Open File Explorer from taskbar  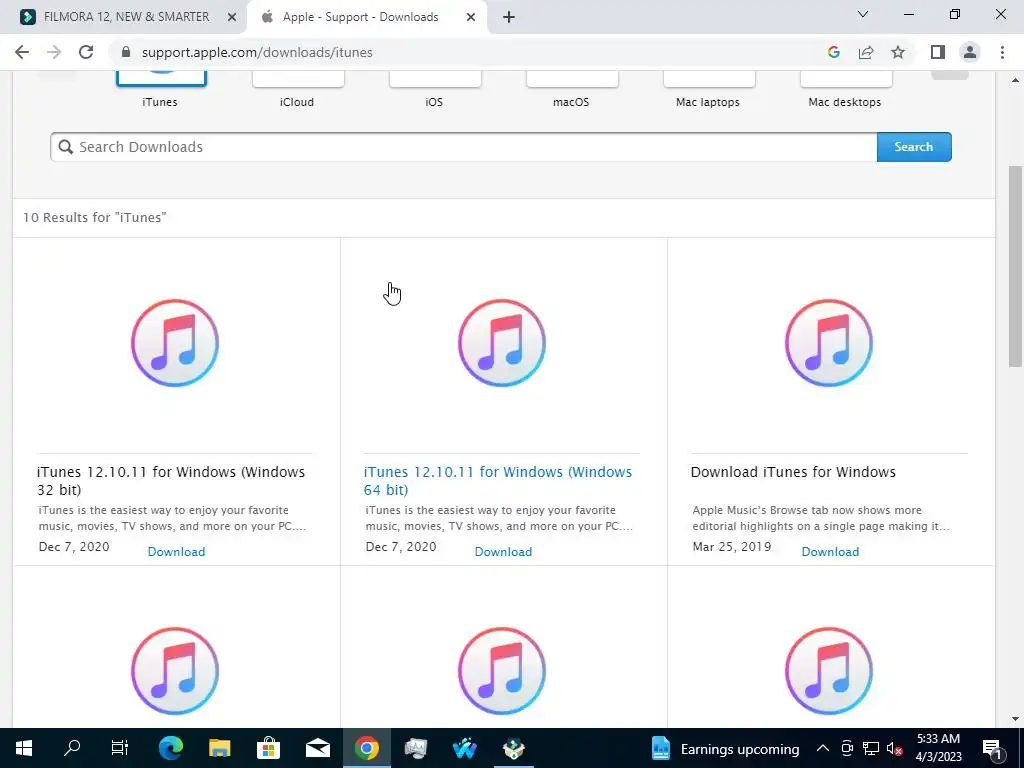[219, 748]
